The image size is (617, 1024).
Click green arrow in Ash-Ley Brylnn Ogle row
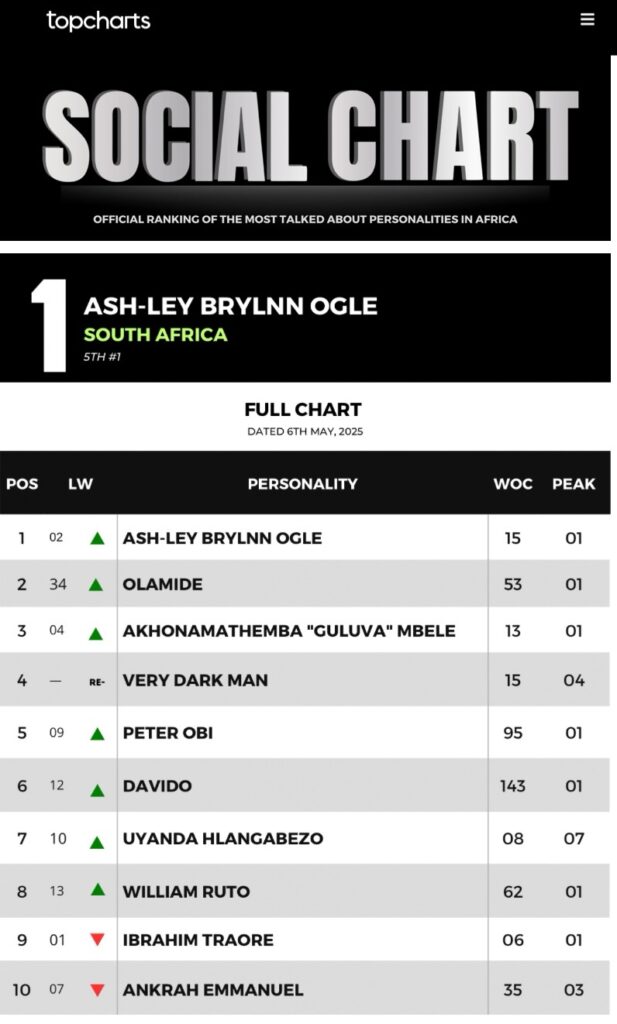coord(97,538)
